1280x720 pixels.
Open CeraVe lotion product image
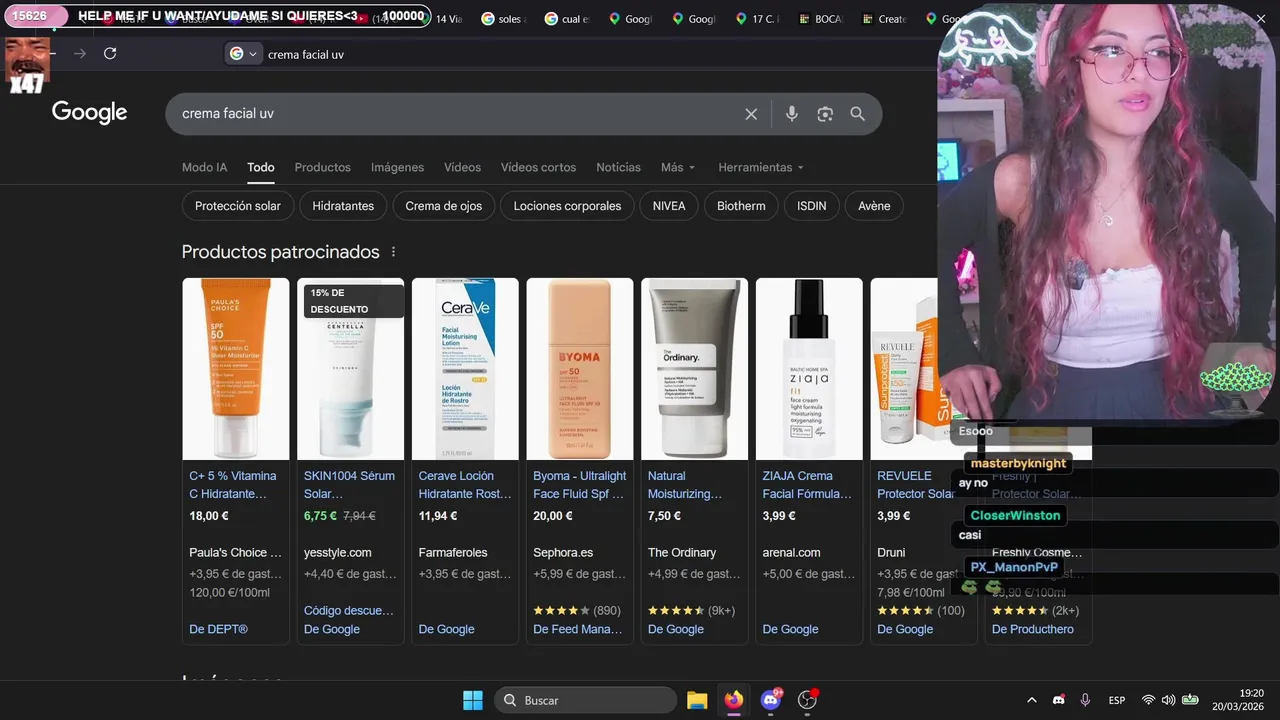(x=465, y=369)
